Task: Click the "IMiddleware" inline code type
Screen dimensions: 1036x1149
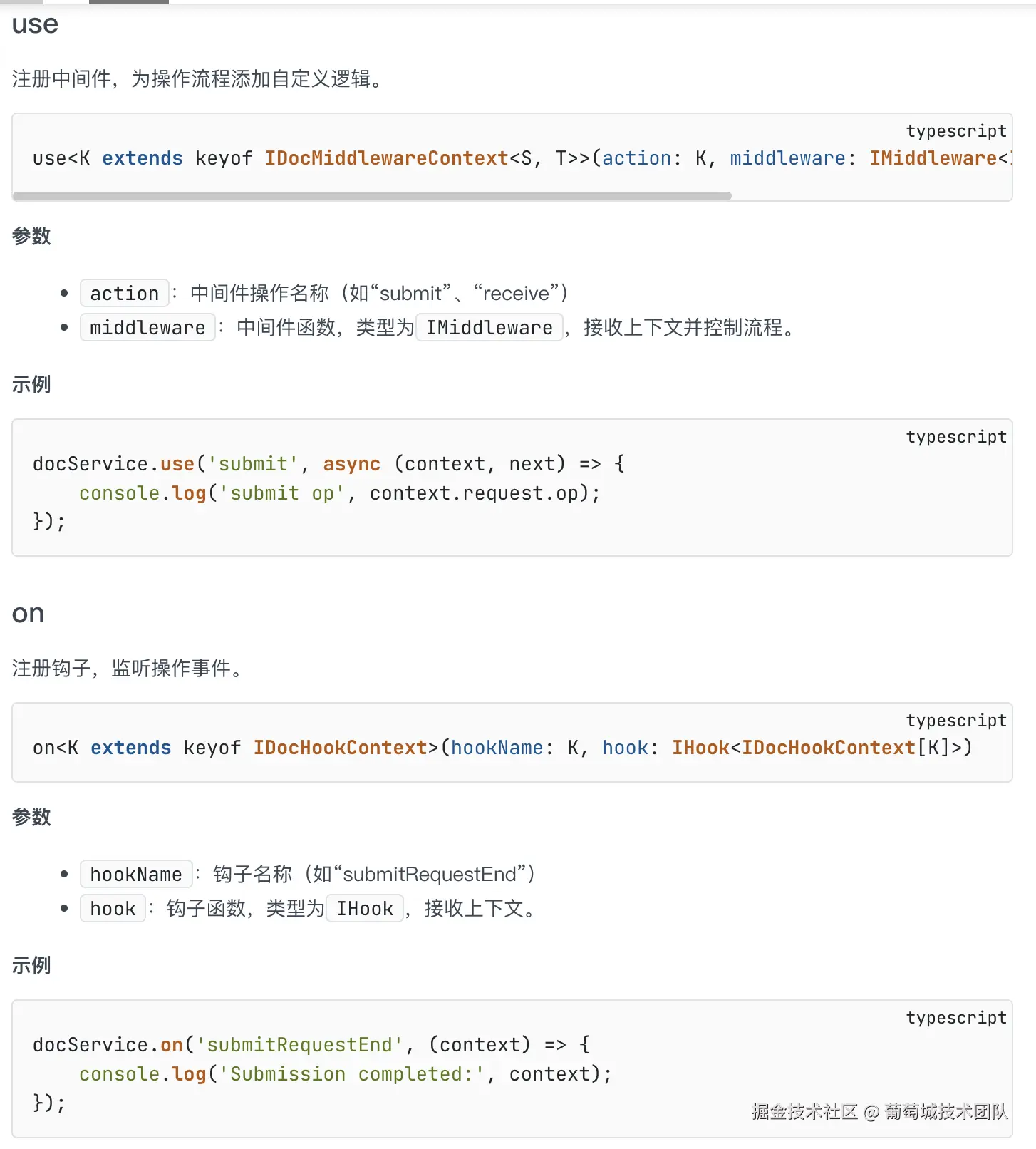Action: (489, 327)
